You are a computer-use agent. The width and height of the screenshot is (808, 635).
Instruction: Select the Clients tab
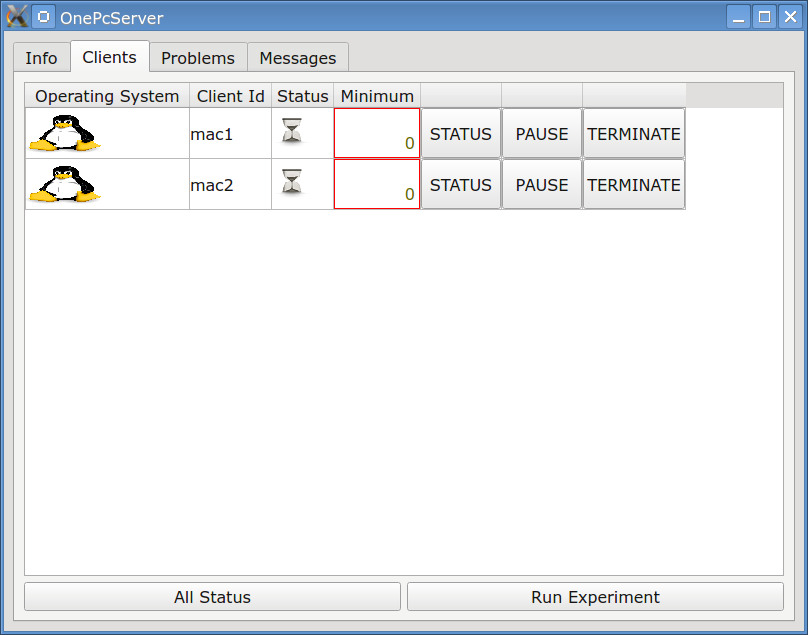[109, 56]
